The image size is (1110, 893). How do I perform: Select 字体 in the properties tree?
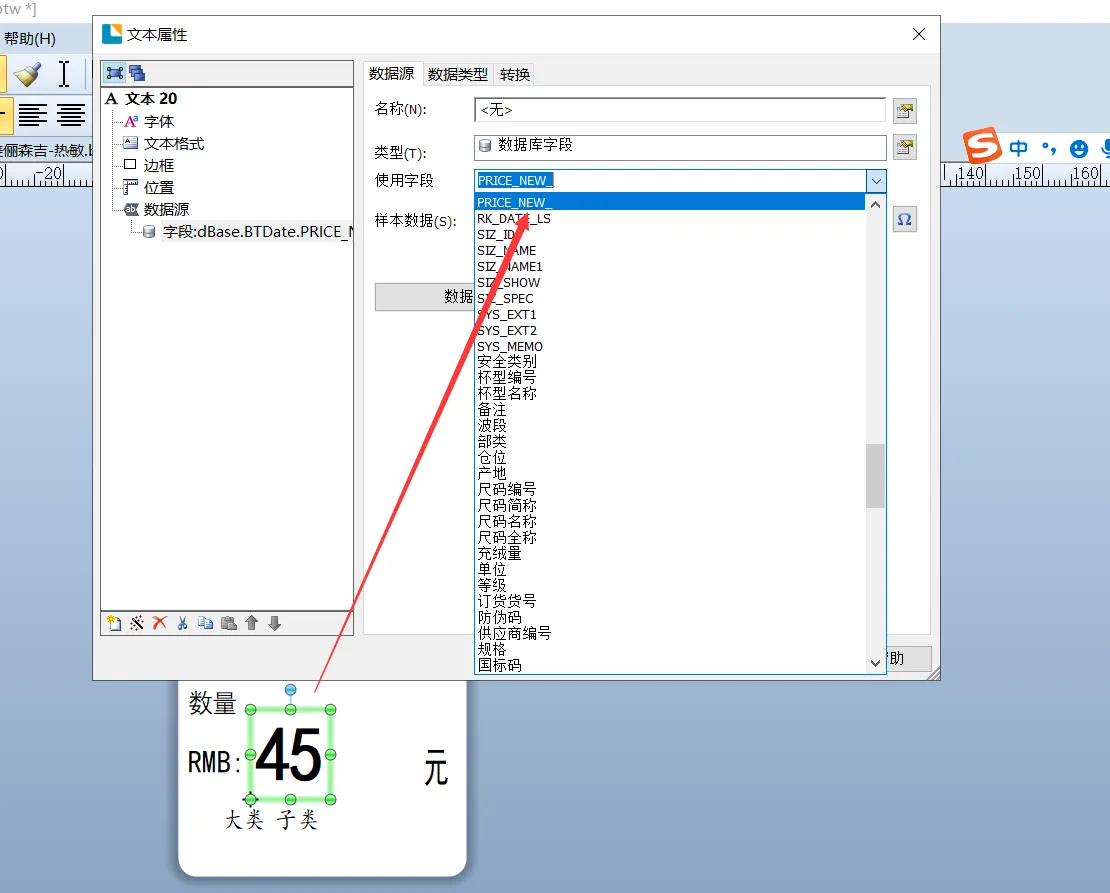pos(158,121)
